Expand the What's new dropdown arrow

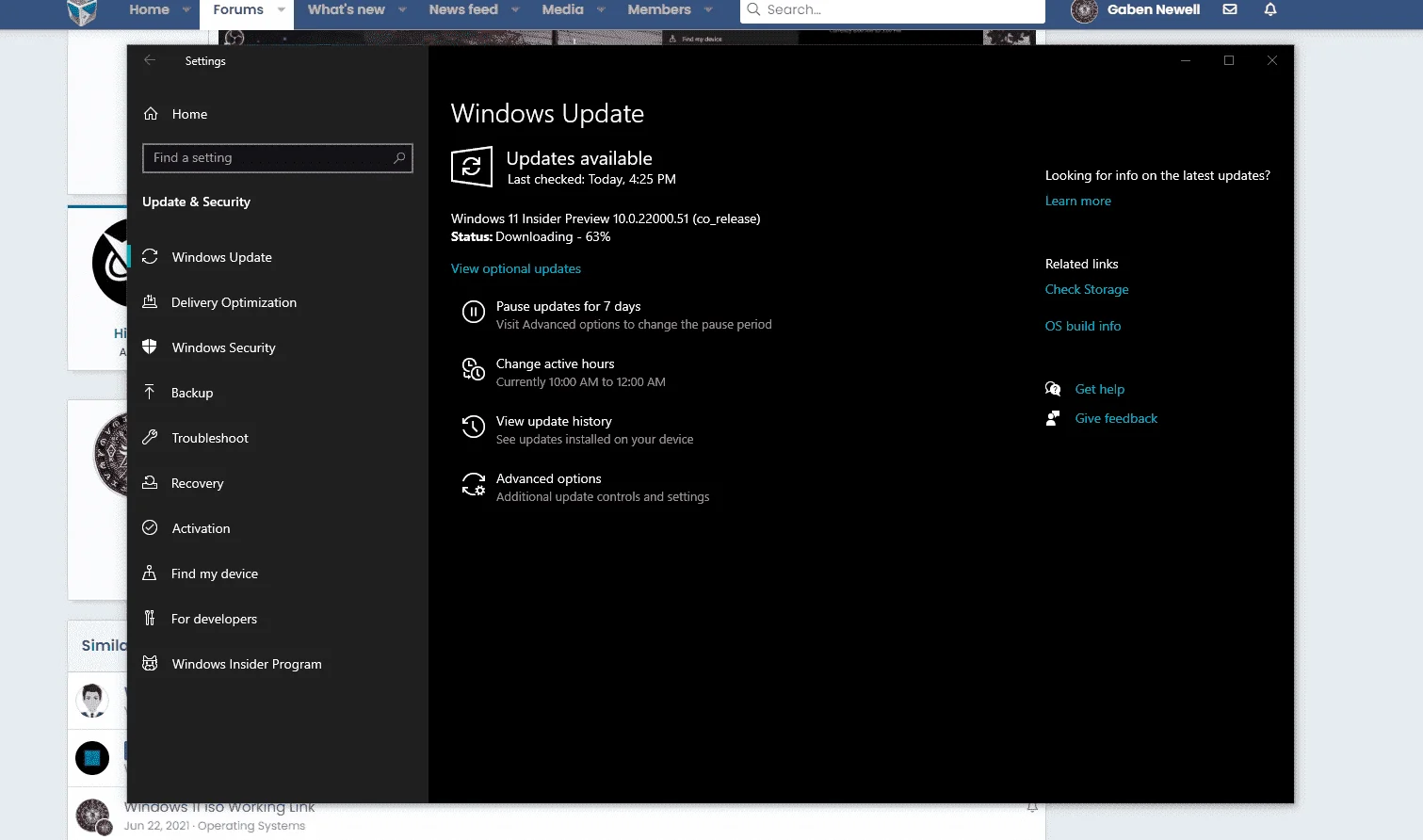click(x=402, y=10)
